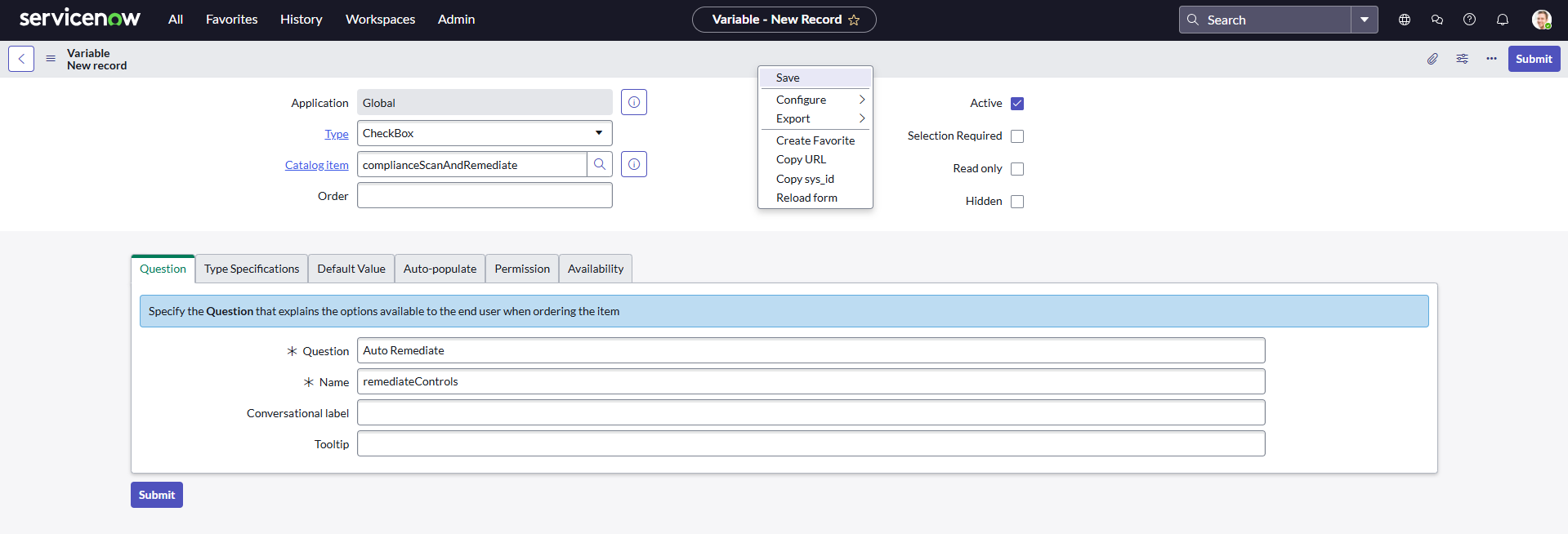Click the Tooltip input field
The height and width of the screenshot is (534, 1568).
pyautogui.click(x=811, y=443)
